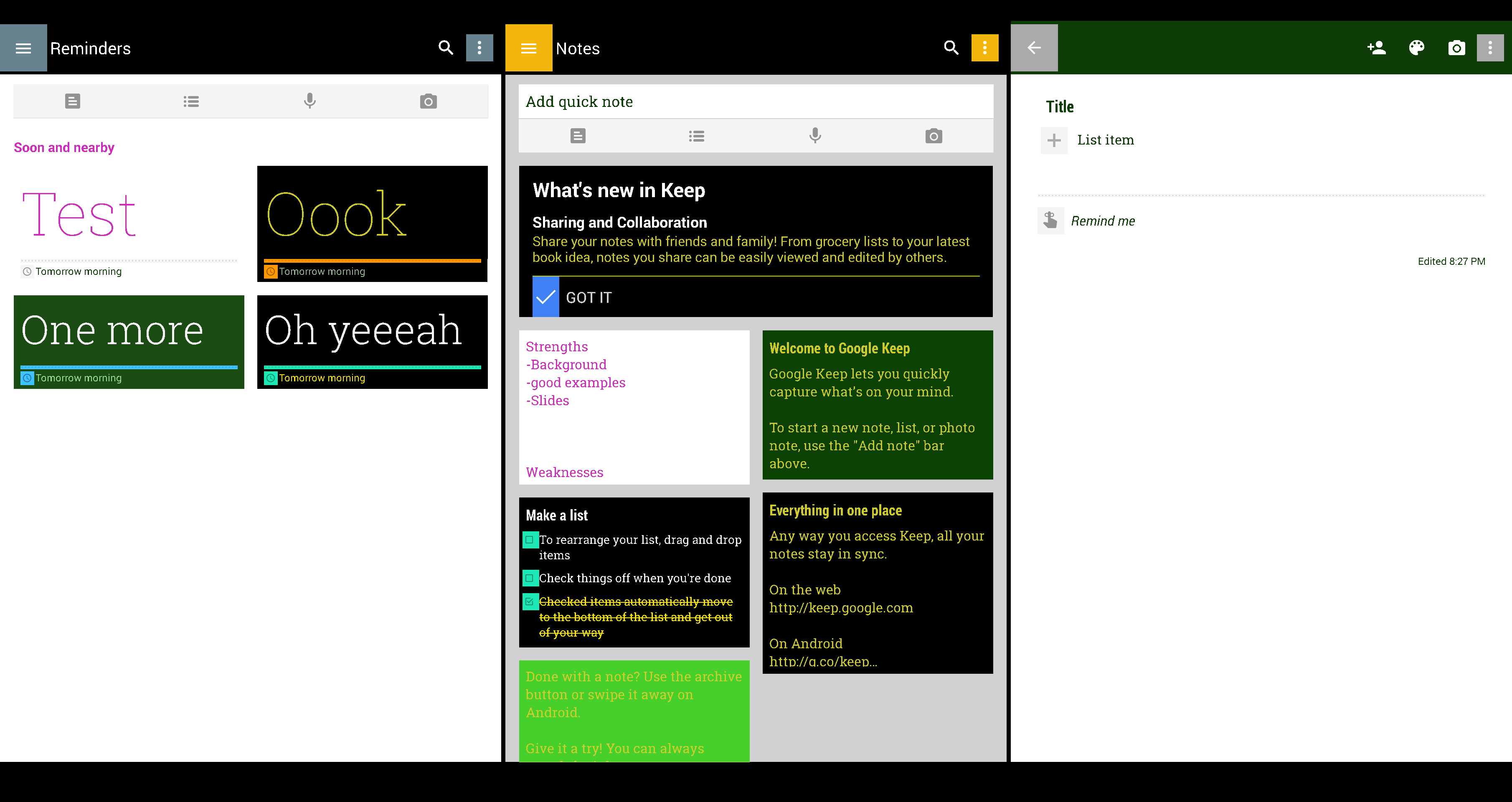Click 'Weaknesses' line in Strengths note
The width and height of the screenshot is (1512, 802).
tap(564, 472)
